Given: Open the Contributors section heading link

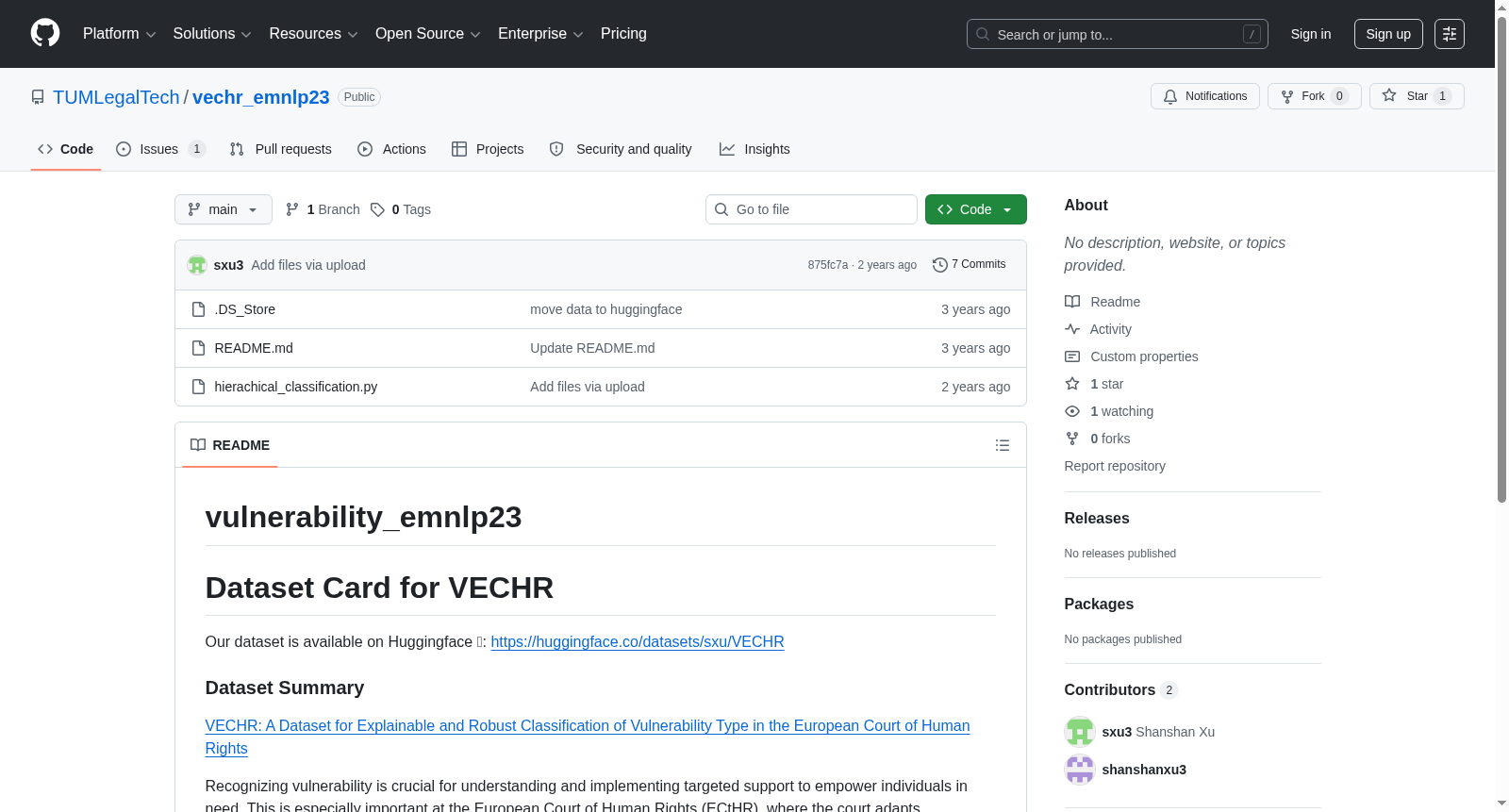Looking at the screenshot, I should (x=1121, y=690).
